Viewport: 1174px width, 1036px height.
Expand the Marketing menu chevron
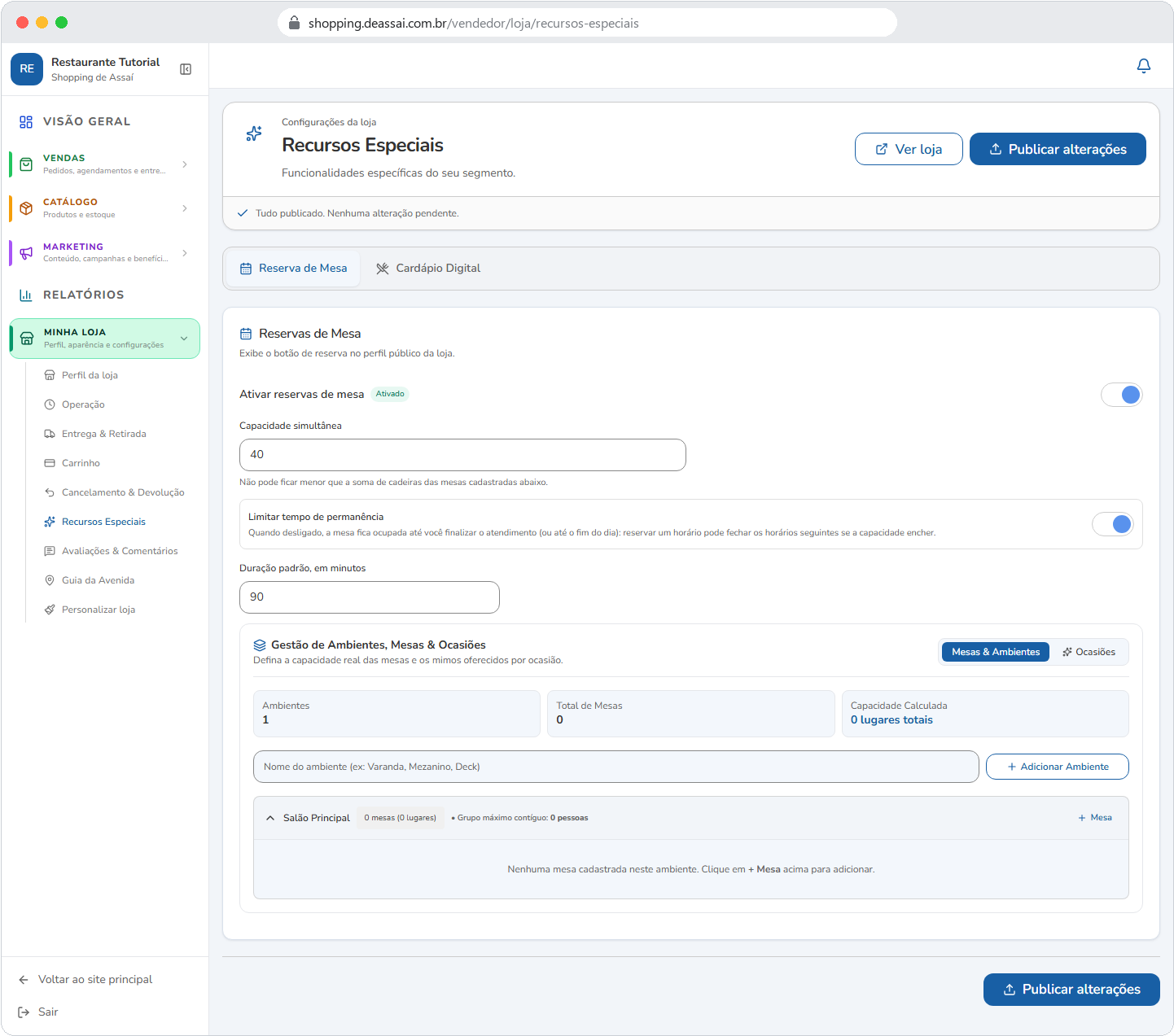(185, 252)
